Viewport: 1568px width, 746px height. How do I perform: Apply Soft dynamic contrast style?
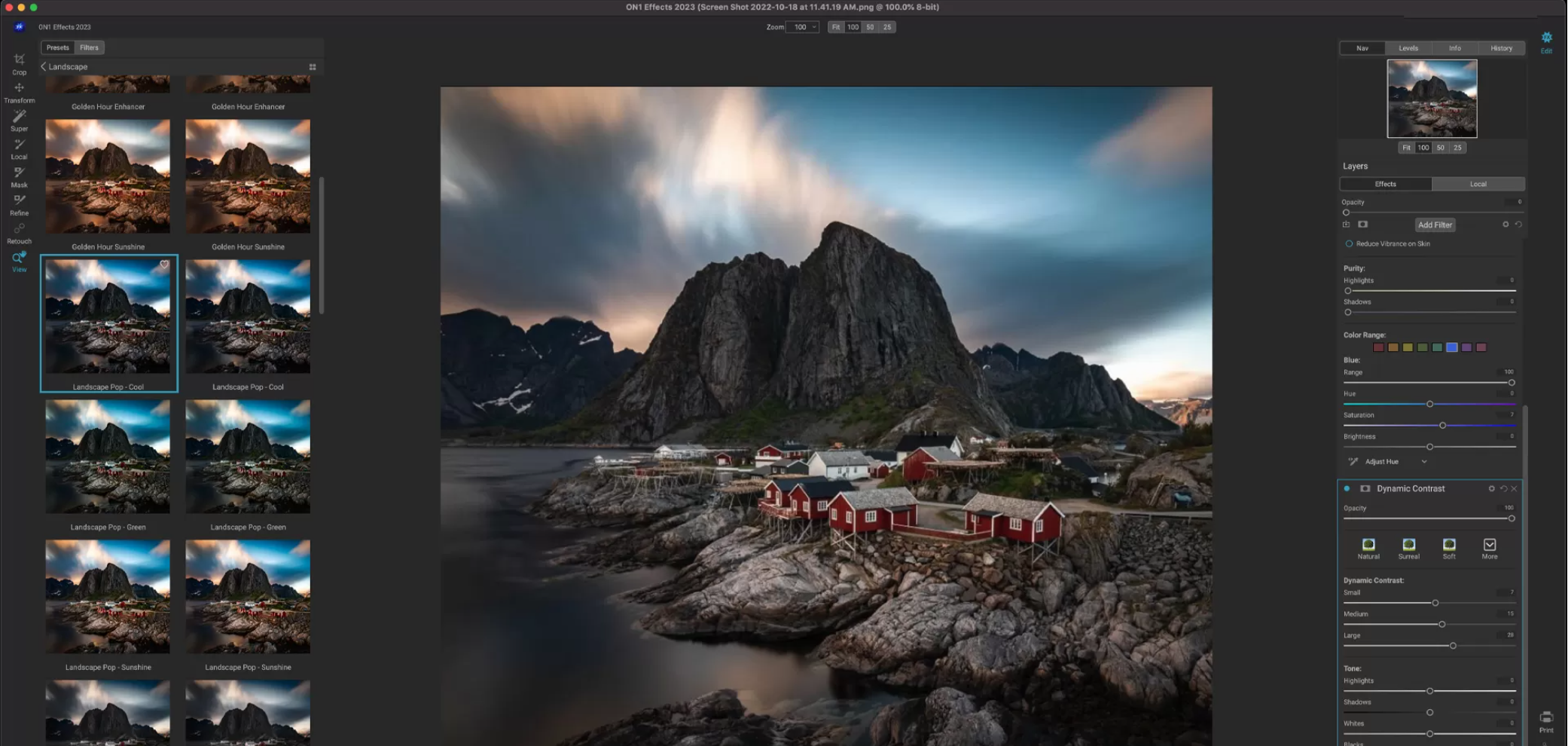[1449, 549]
